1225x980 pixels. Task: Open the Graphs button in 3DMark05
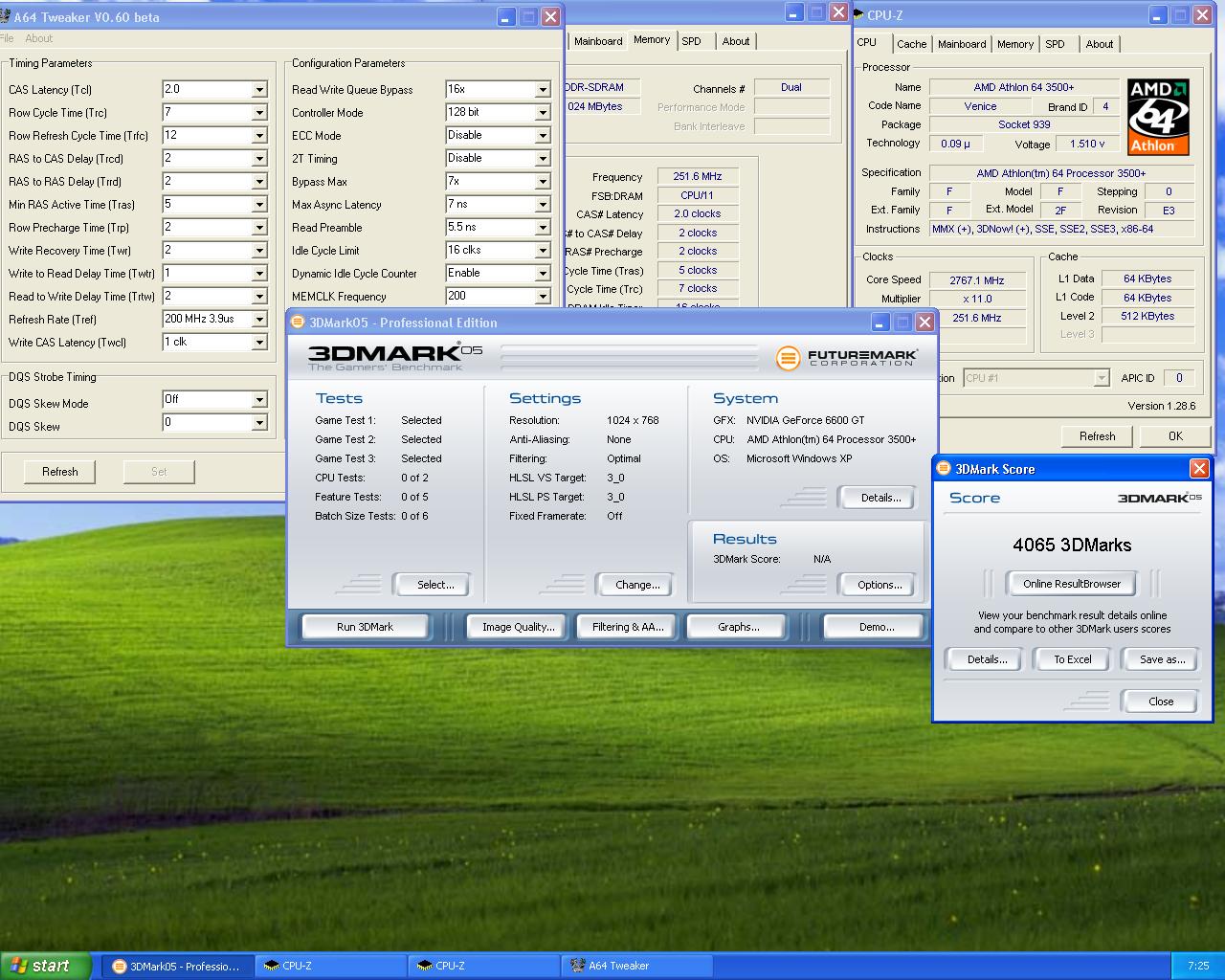click(x=738, y=627)
